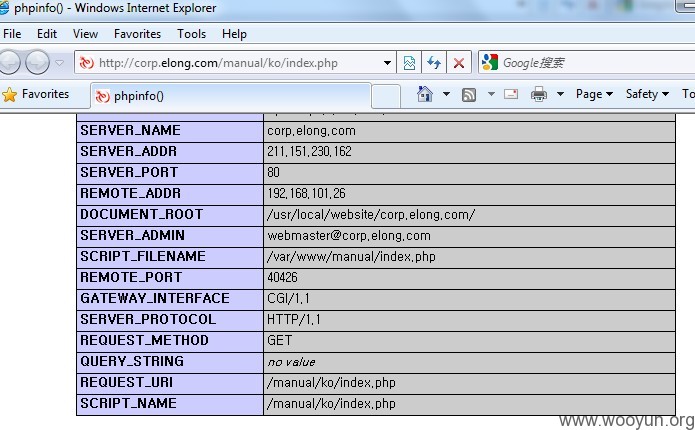This screenshot has width=695, height=430.
Task: Click the SERVER_ADMIN row label
Action: point(133,235)
